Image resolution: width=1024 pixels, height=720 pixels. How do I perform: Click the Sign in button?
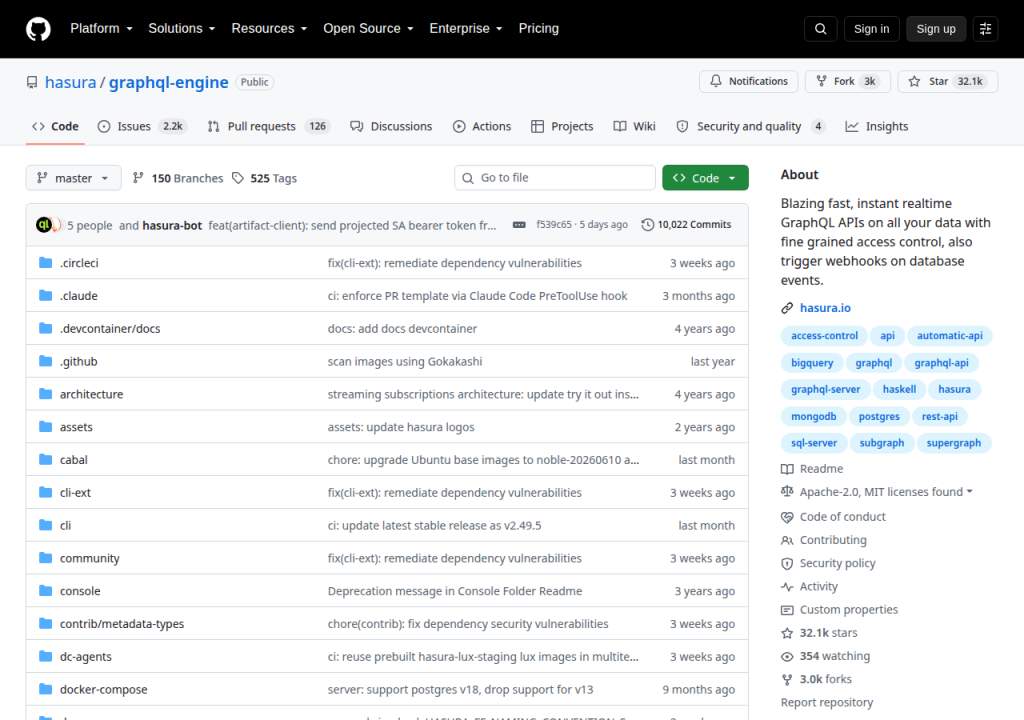871,29
